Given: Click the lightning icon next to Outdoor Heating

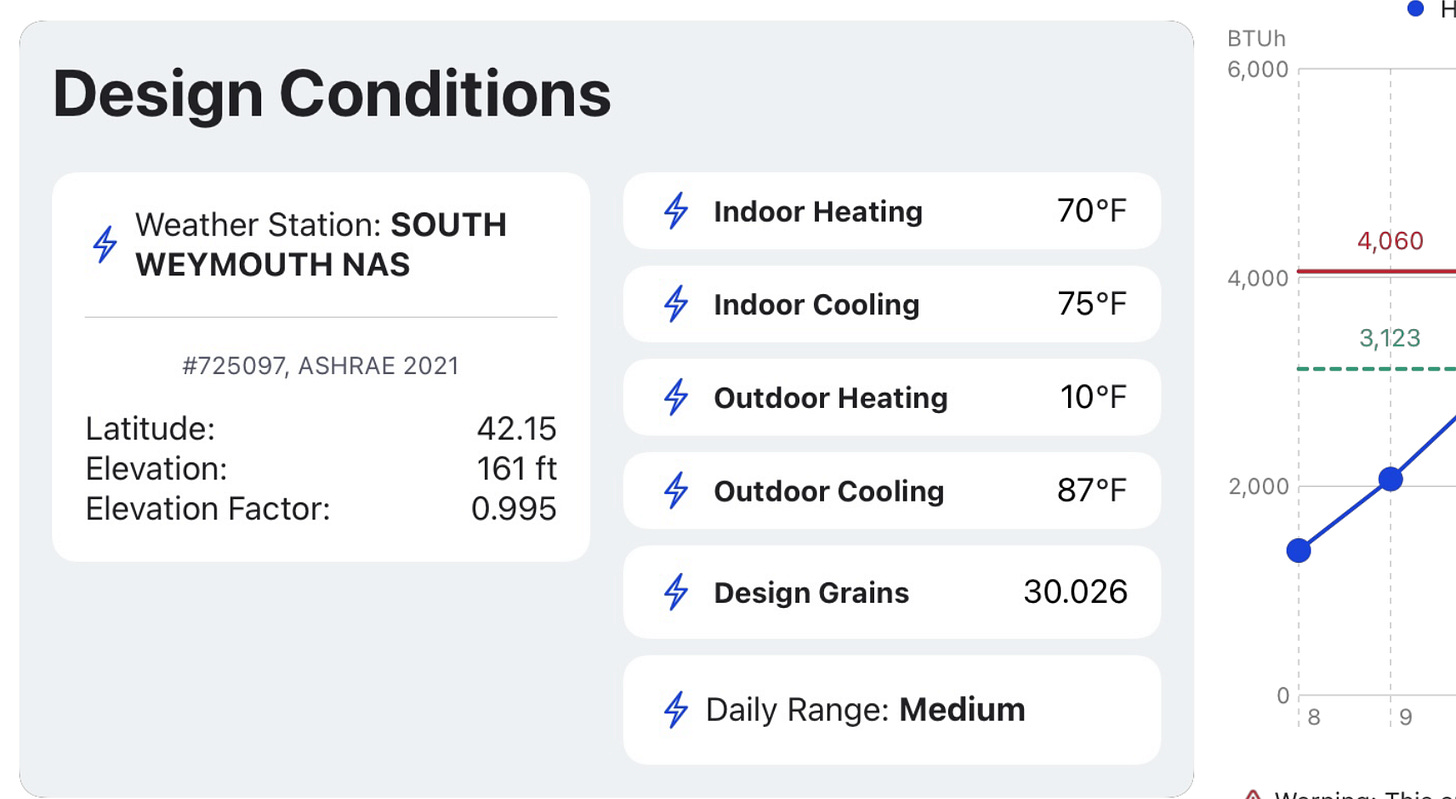Looking at the screenshot, I should (677, 397).
